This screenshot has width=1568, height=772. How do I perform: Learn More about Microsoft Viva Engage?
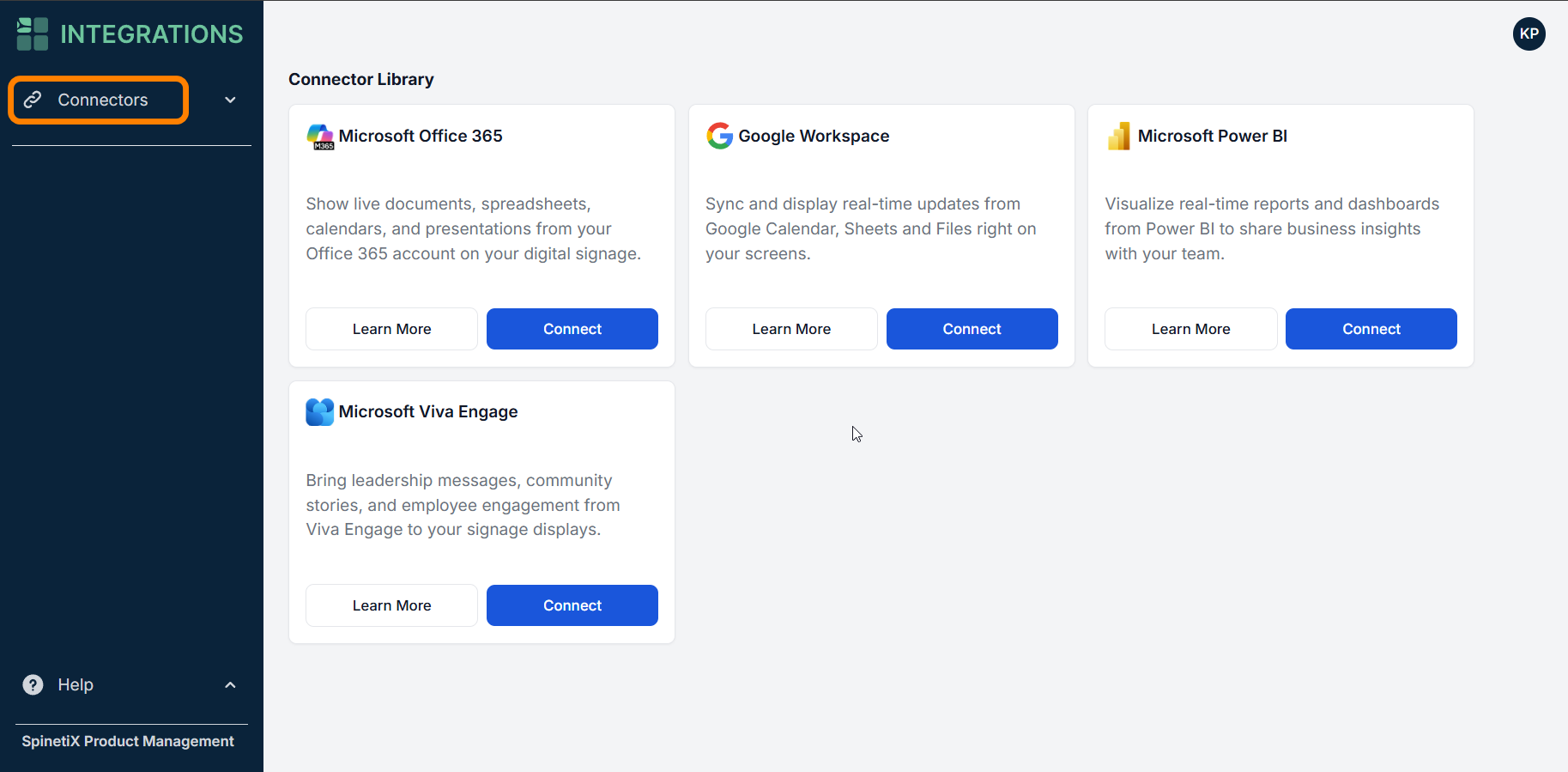pos(391,605)
